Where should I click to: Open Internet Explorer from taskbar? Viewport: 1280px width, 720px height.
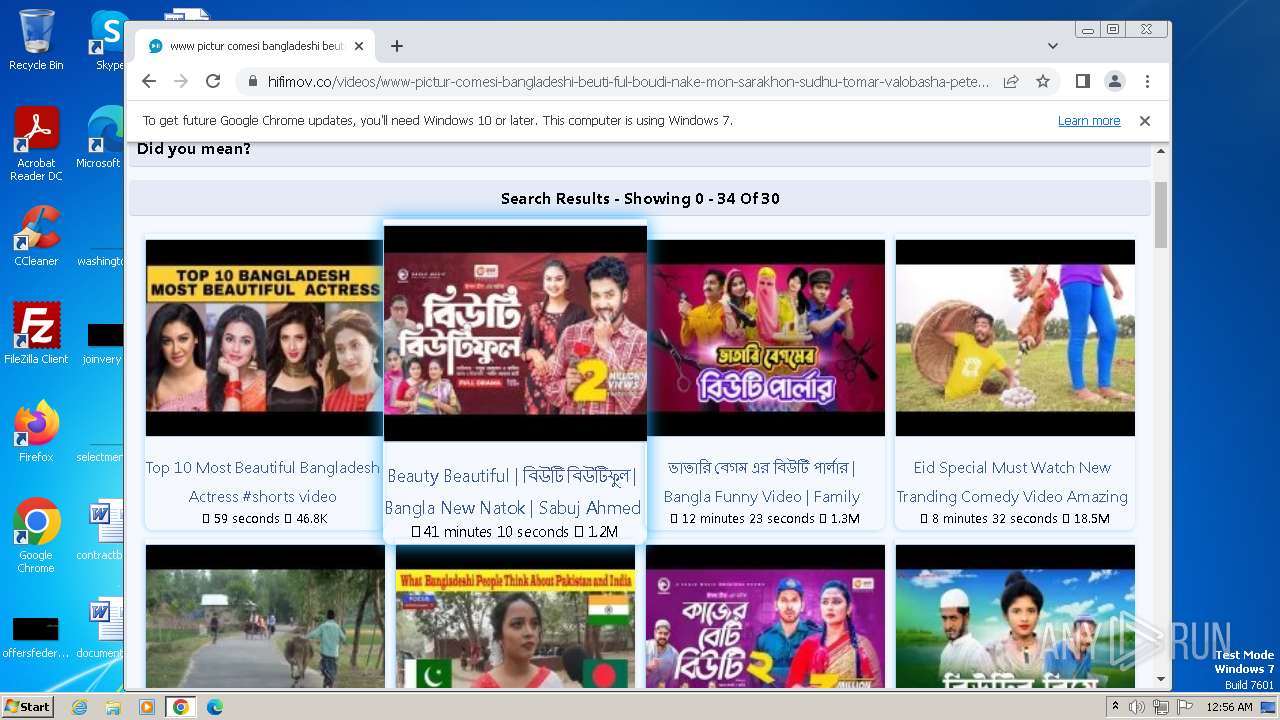[80, 707]
